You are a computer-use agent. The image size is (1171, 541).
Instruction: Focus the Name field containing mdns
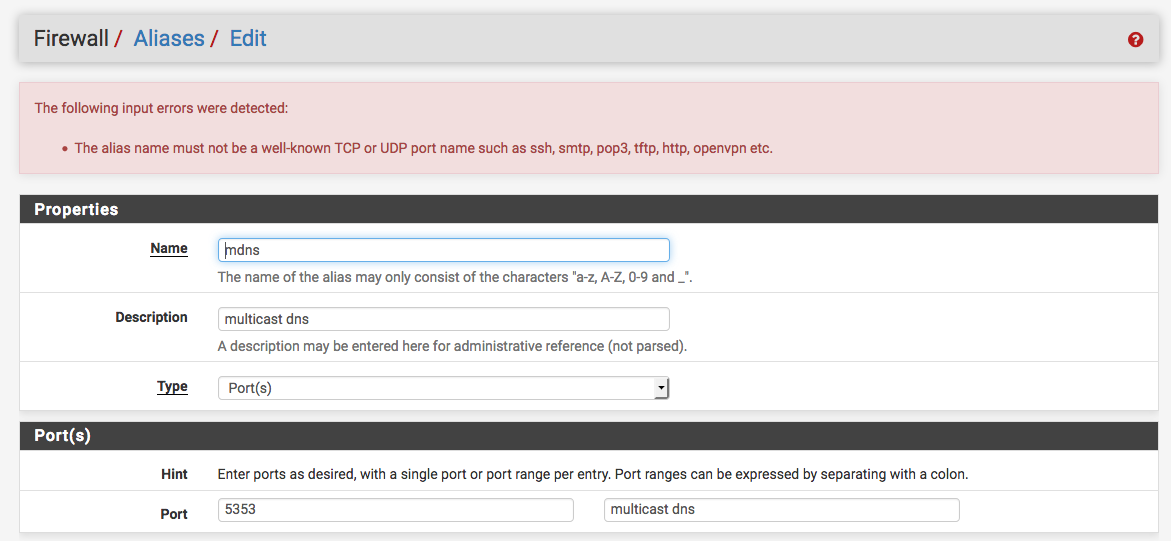(444, 250)
